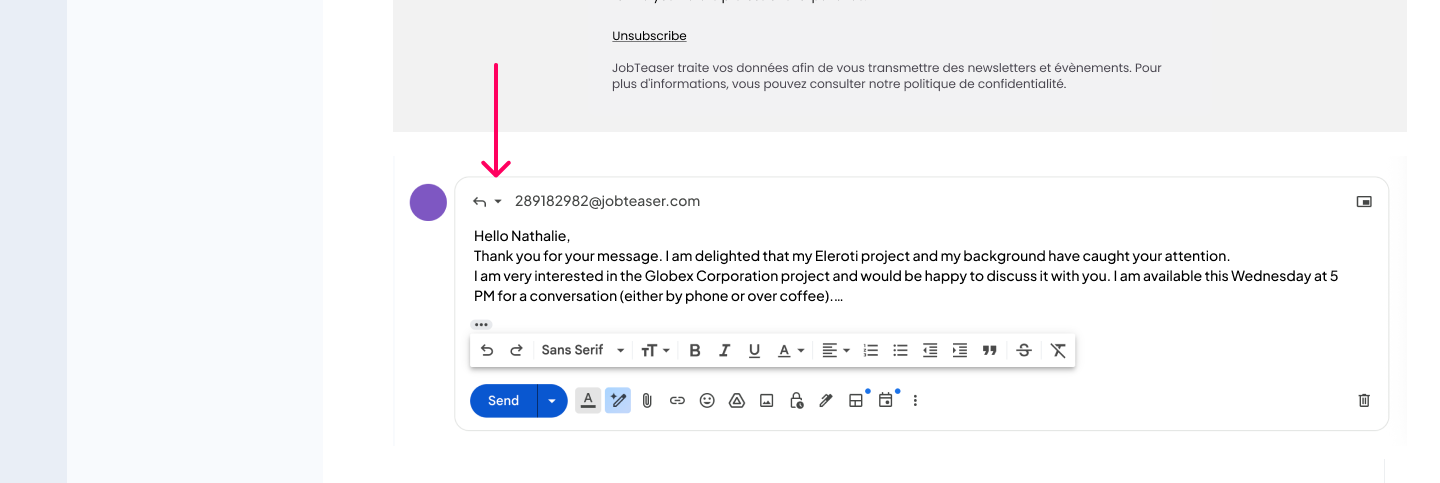Insert a link using the chain icon

click(677, 401)
